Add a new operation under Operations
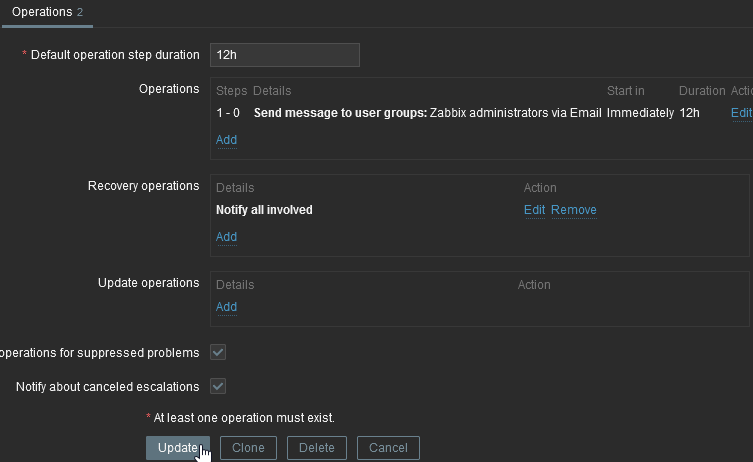The height and width of the screenshot is (462, 753). pos(227,140)
